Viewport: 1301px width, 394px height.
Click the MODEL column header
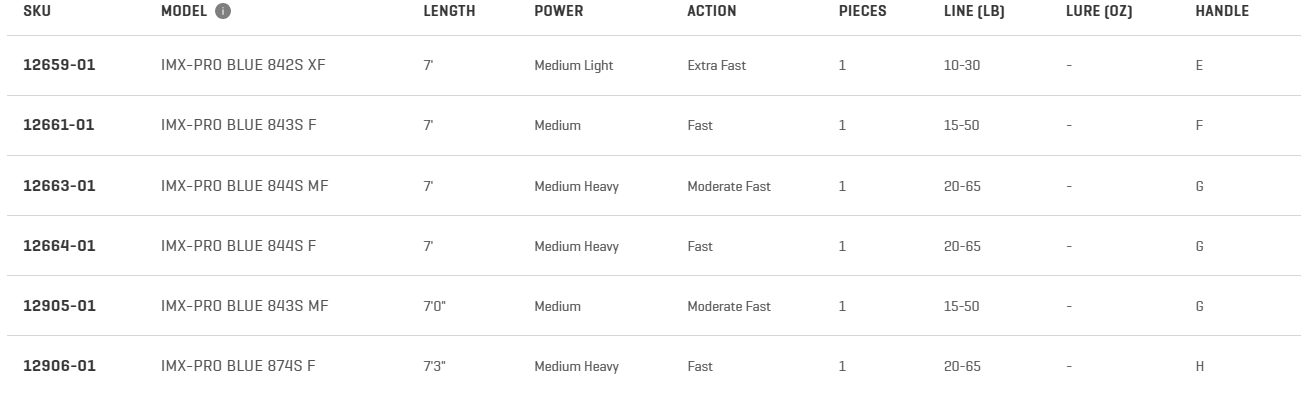(184, 12)
